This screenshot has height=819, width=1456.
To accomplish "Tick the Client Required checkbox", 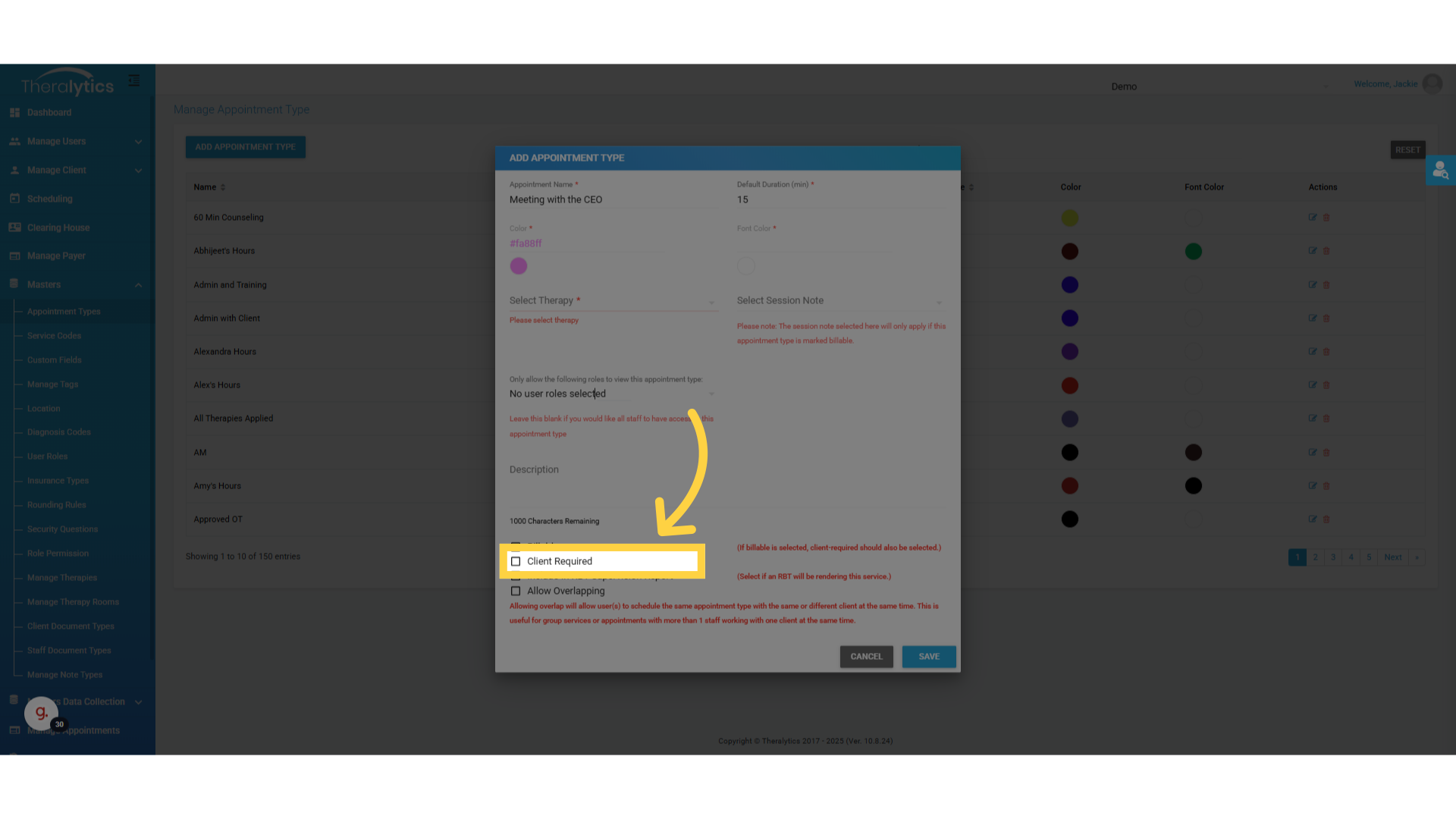I will (516, 561).
